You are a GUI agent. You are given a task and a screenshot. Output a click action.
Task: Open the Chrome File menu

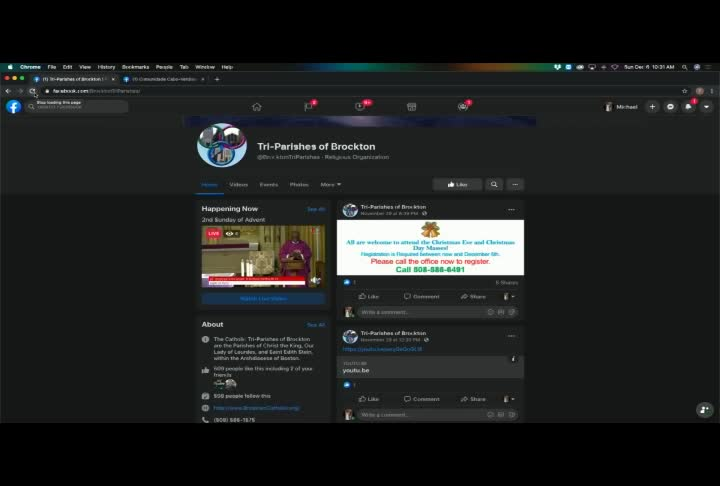click(51, 67)
